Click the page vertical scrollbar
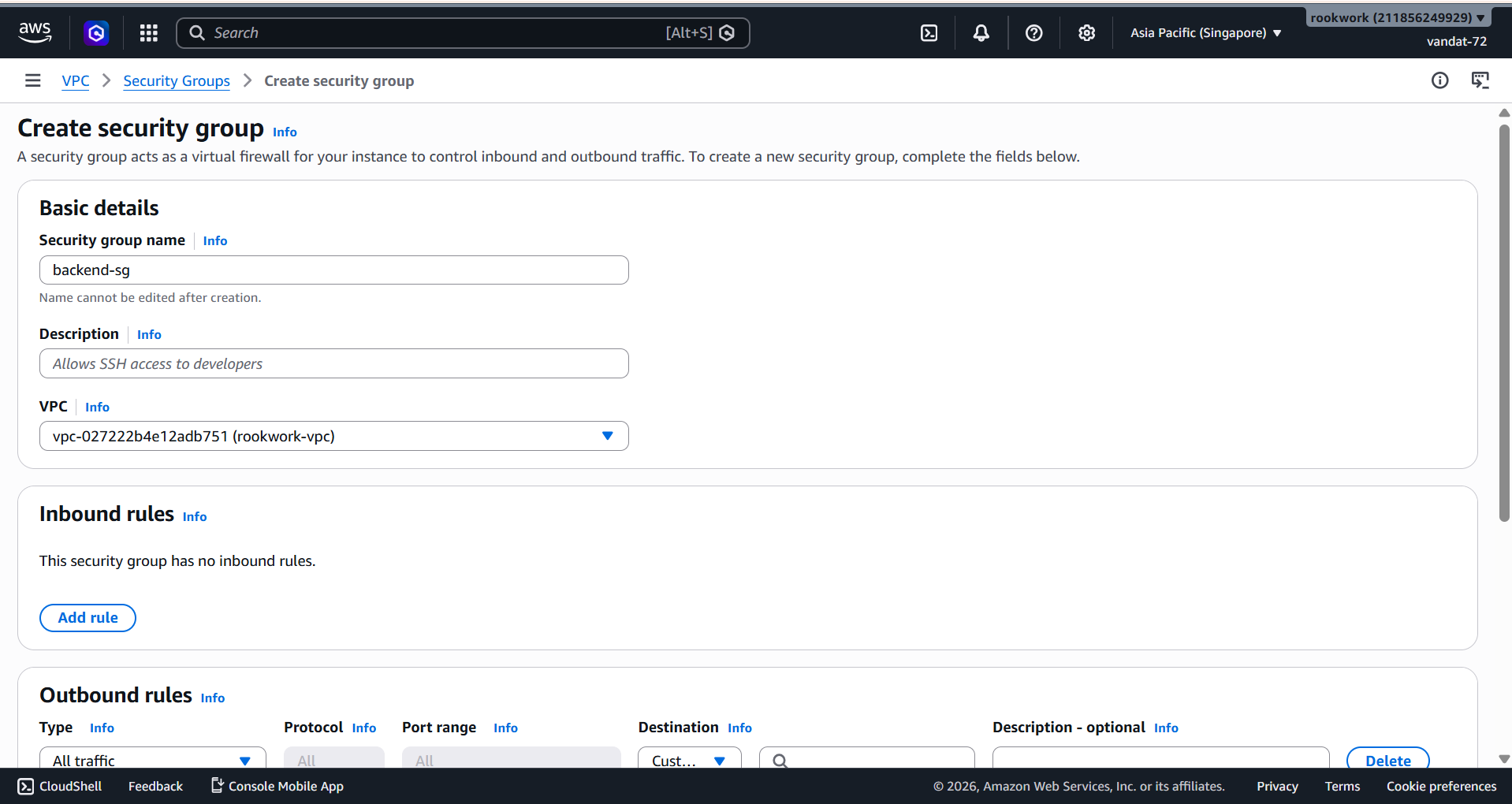1512x804 pixels. 1504,323
